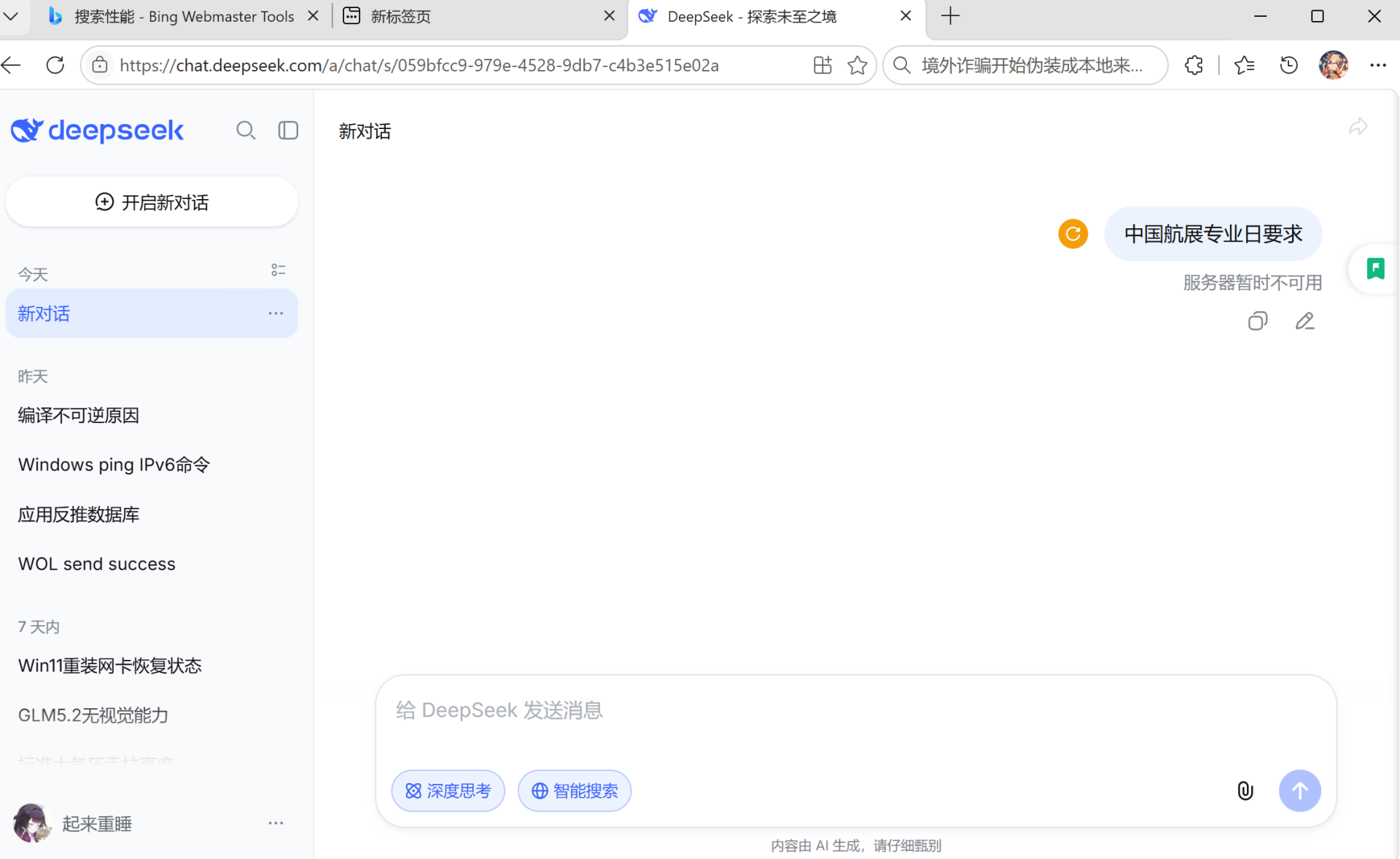This screenshot has height=859, width=1400.
Task: Add this page to favorites with the star icon
Action: coord(857,65)
